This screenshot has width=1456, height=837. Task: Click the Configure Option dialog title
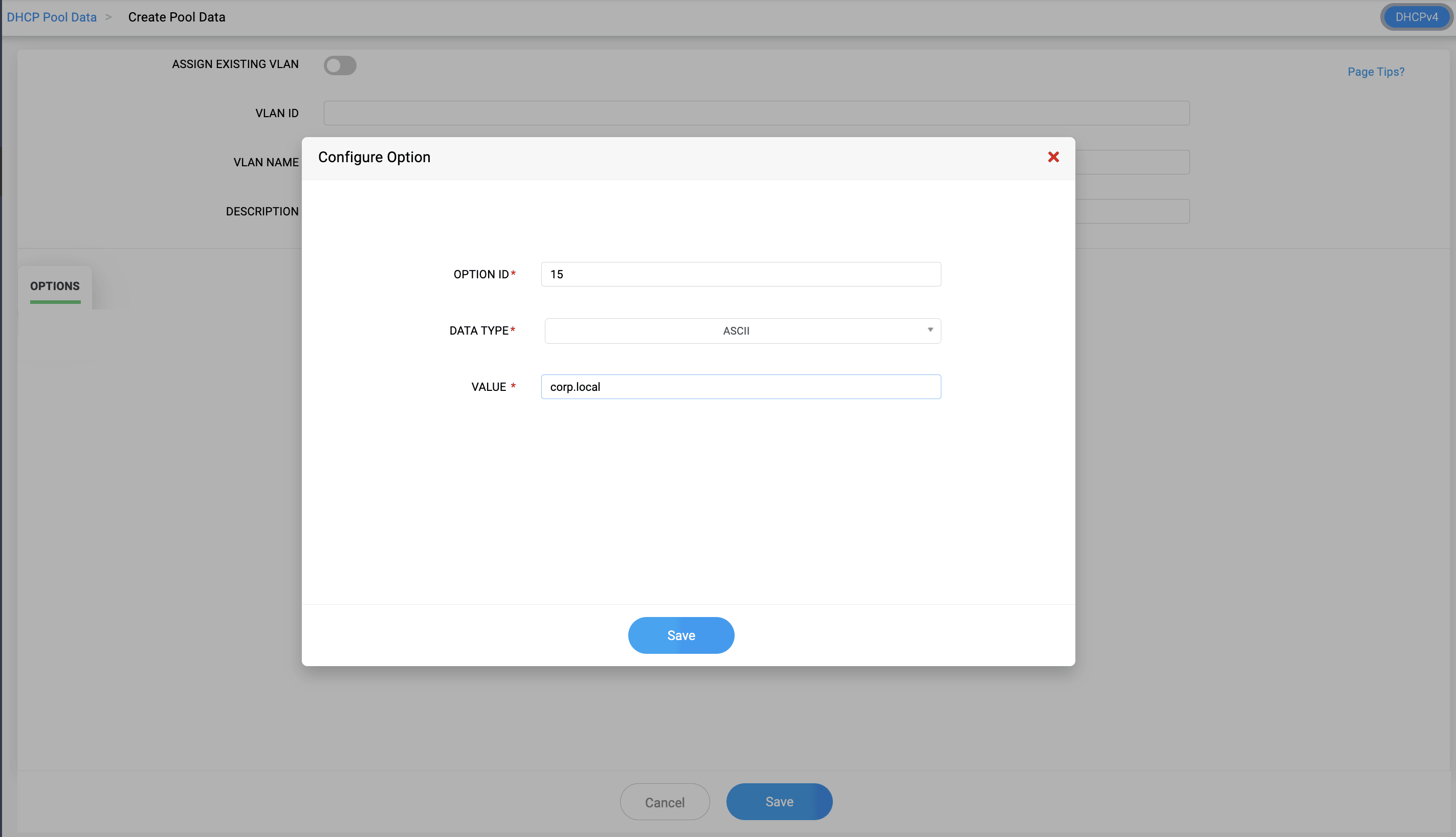374,157
